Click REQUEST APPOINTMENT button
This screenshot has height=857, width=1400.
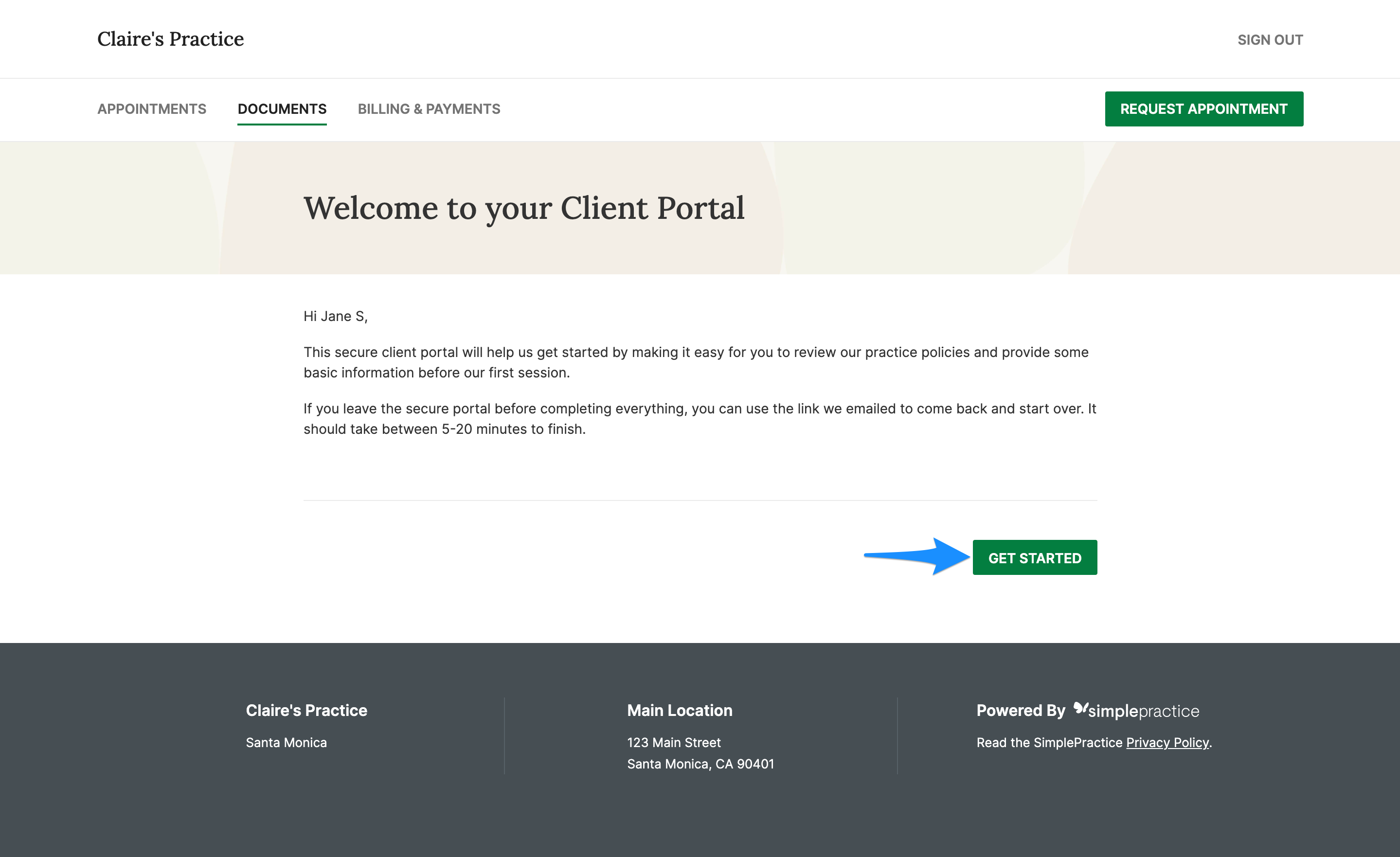point(1204,108)
